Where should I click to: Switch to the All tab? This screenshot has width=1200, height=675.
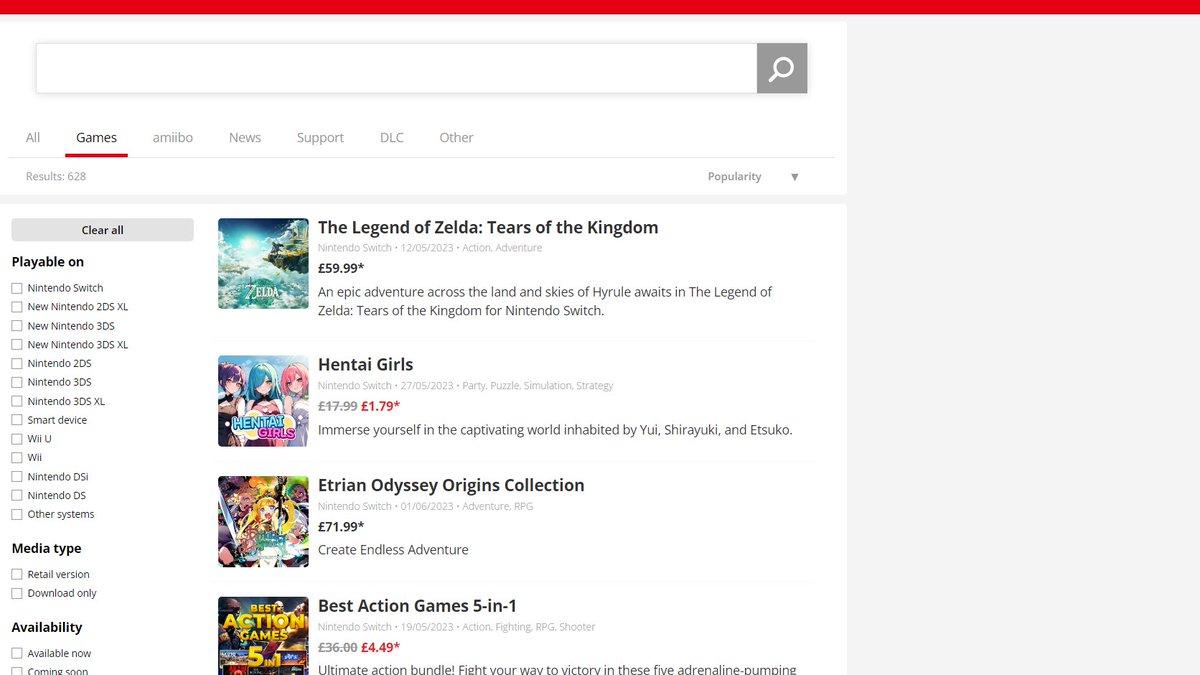tap(33, 138)
